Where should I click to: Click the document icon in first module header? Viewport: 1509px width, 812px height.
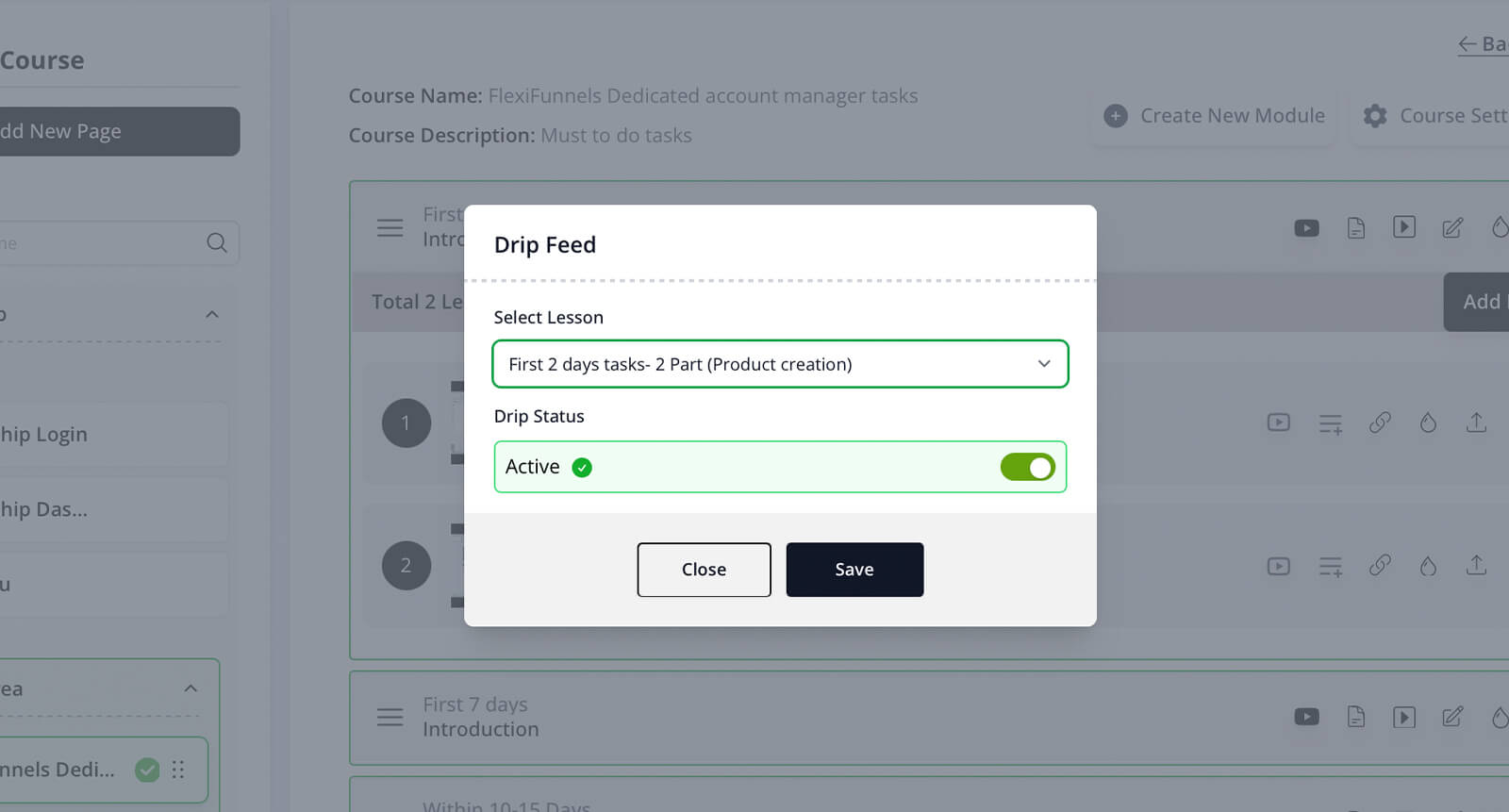(x=1355, y=228)
